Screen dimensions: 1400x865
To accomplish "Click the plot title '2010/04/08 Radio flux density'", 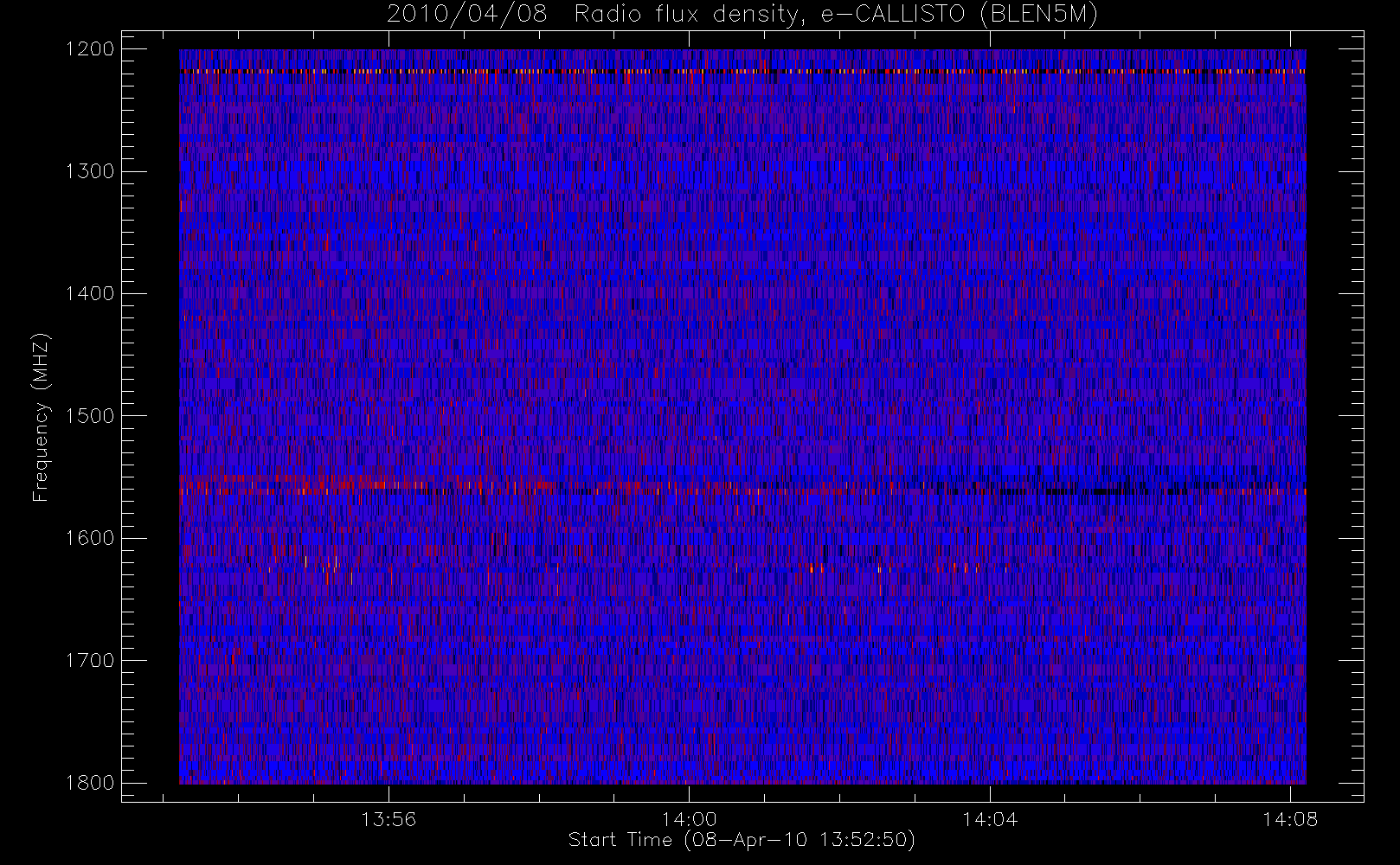I will pyautogui.click(x=742, y=15).
